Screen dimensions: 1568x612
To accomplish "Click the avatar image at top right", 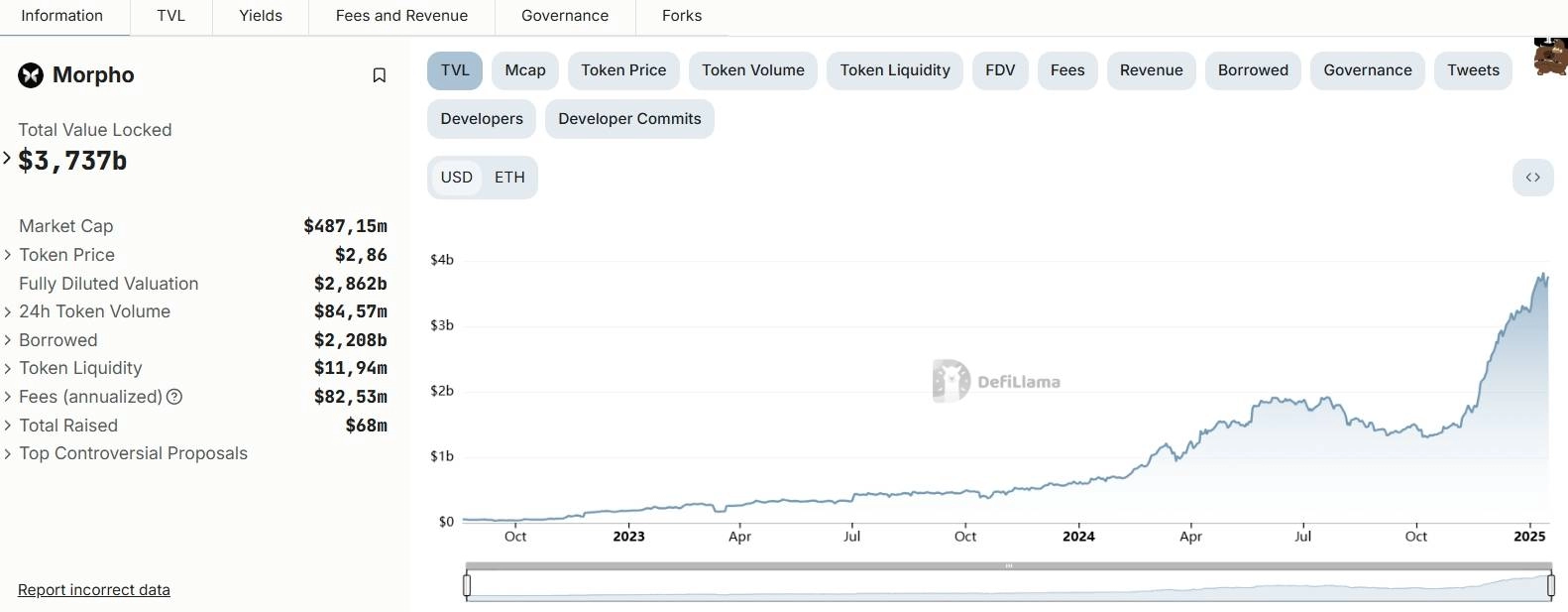I will click(x=1549, y=57).
